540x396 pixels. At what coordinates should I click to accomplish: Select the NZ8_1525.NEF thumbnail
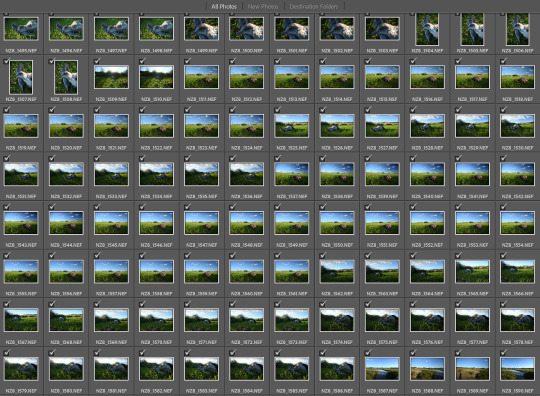coord(292,126)
